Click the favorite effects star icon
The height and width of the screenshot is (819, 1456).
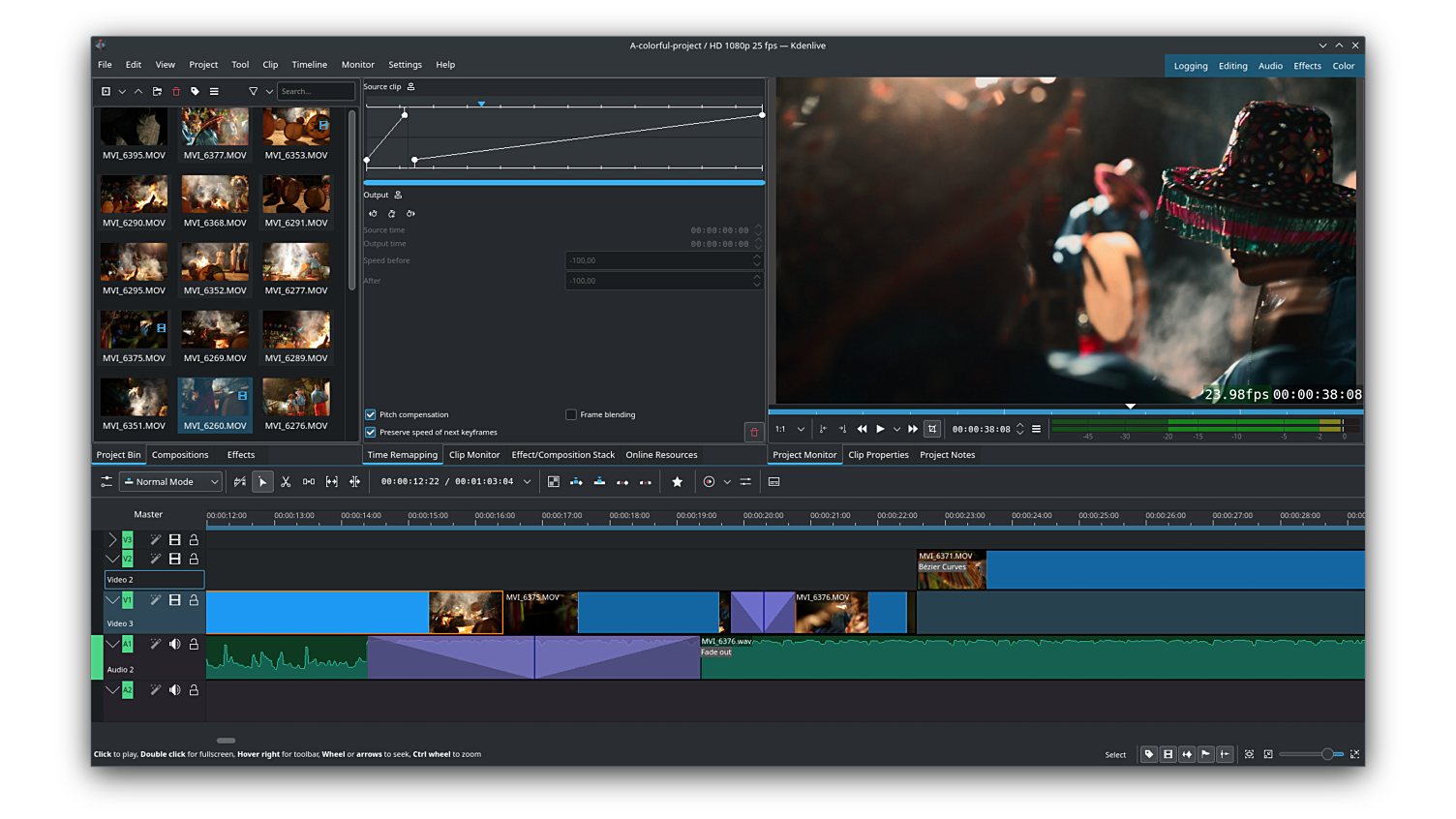click(x=677, y=482)
